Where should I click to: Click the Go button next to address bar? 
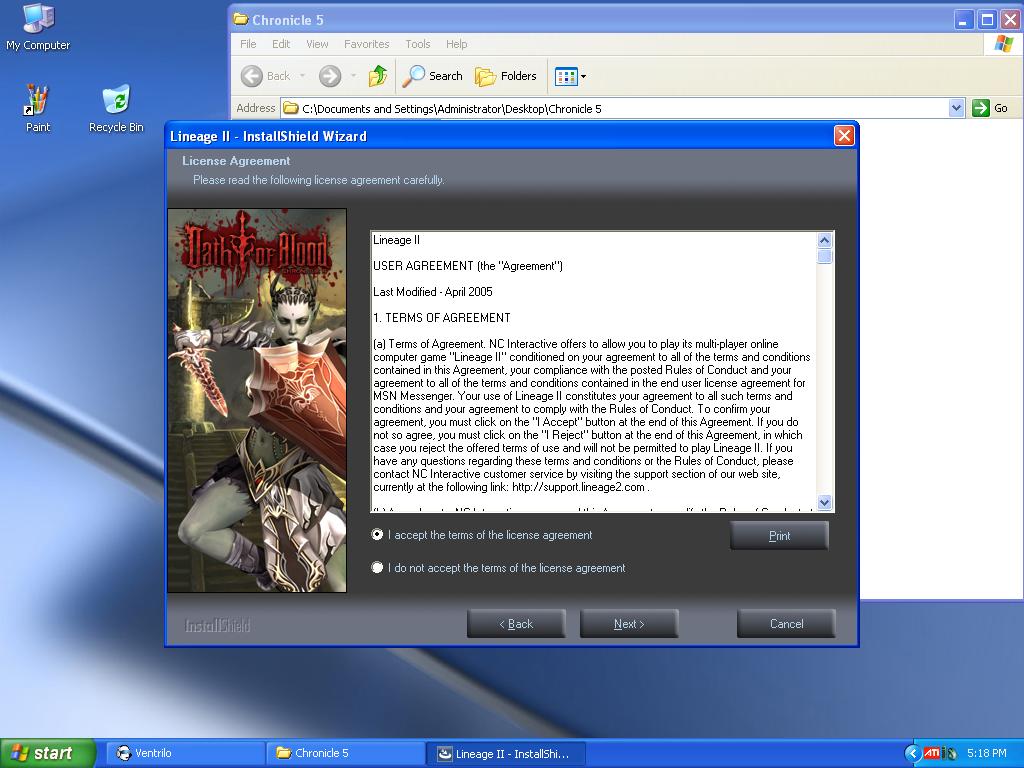pos(990,108)
